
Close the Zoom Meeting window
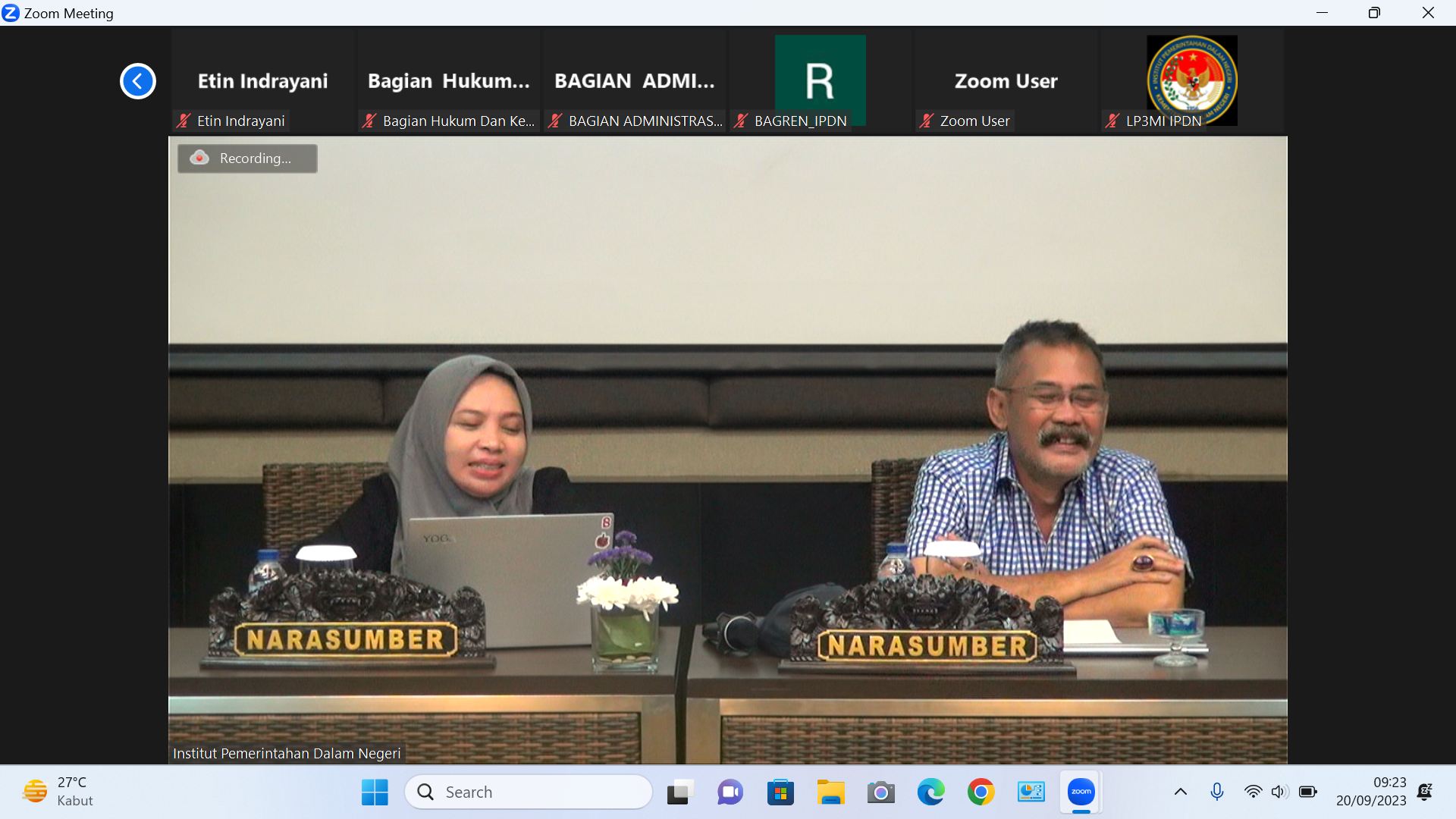point(1428,13)
